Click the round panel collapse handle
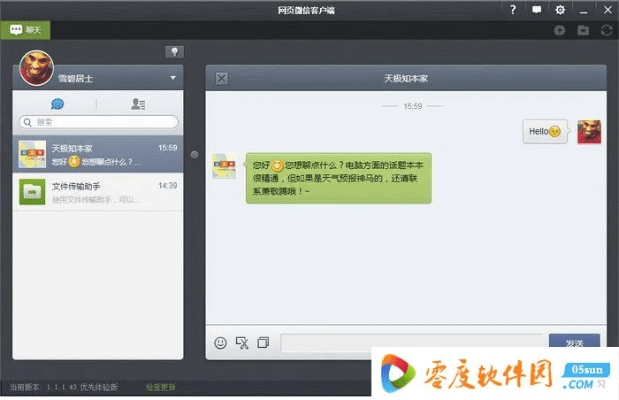619x400 pixels. pos(194,154)
